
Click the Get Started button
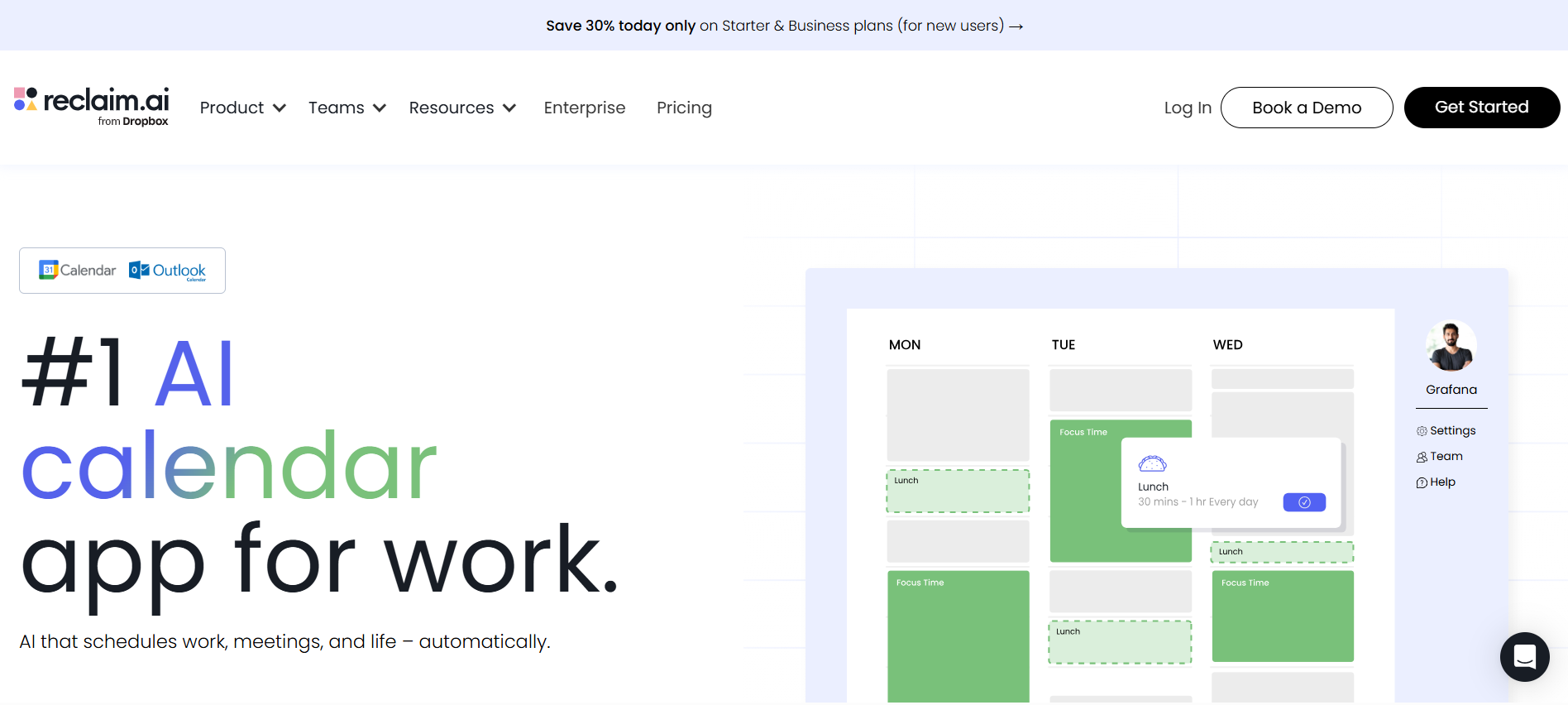1481,108
